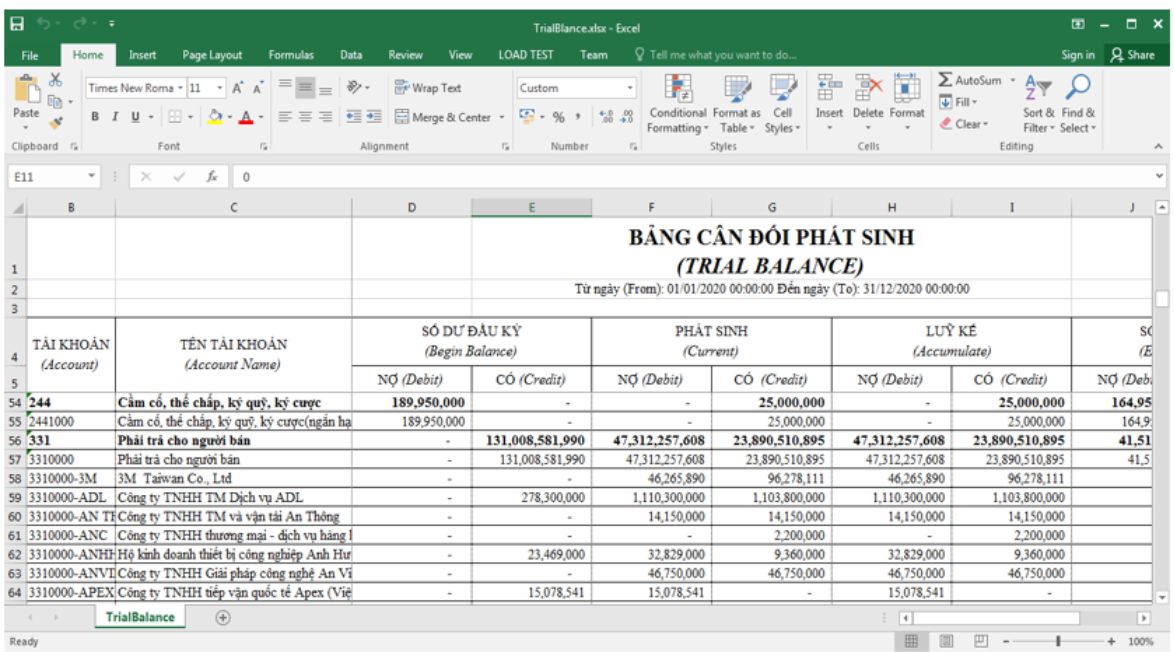This screenshot has height=652, width=1174.
Task: Open the Page Layout ribbon tab
Action: coord(212,55)
